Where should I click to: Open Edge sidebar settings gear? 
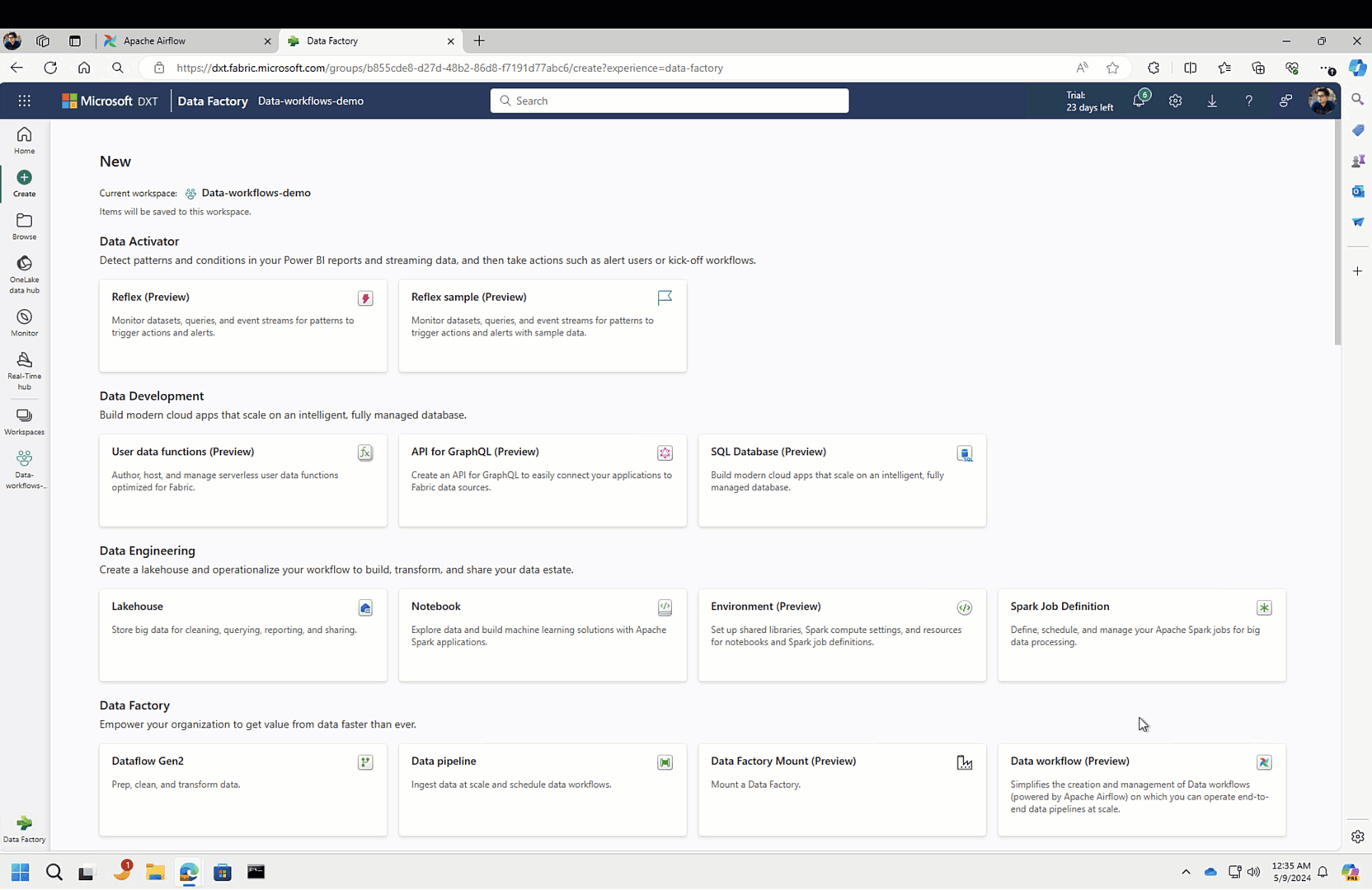[x=1357, y=836]
